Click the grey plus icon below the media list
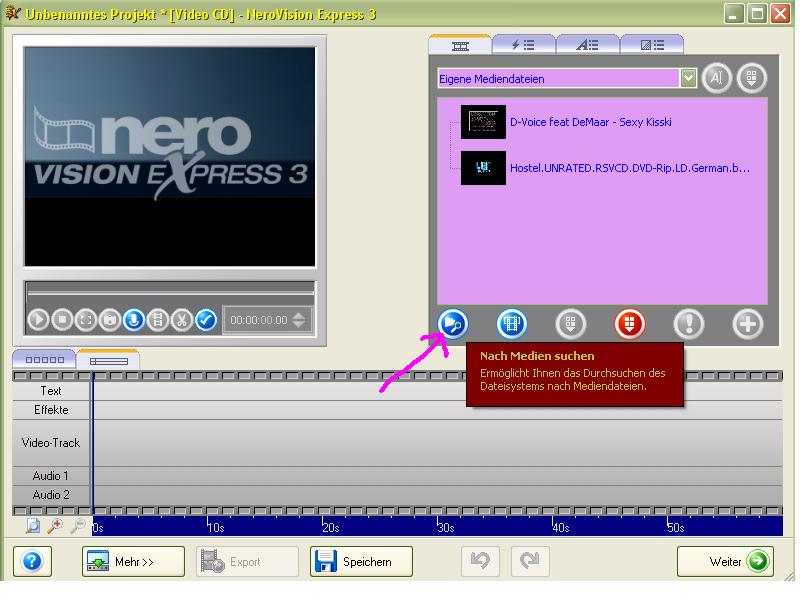Image resolution: width=800 pixels, height=600 pixels. pyautogui.click(x=747, y=323)
